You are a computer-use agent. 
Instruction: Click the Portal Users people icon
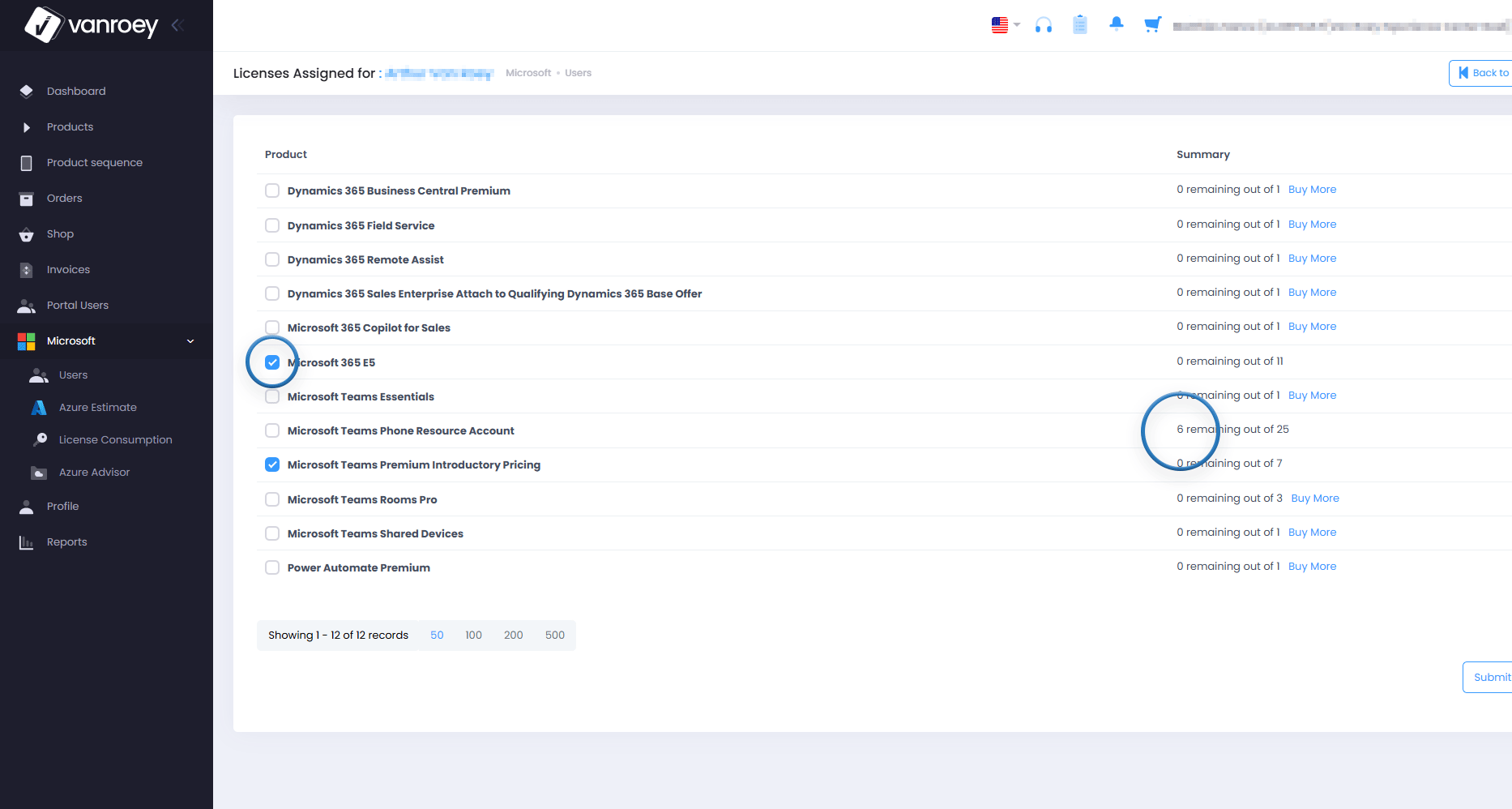pos(26,306)
